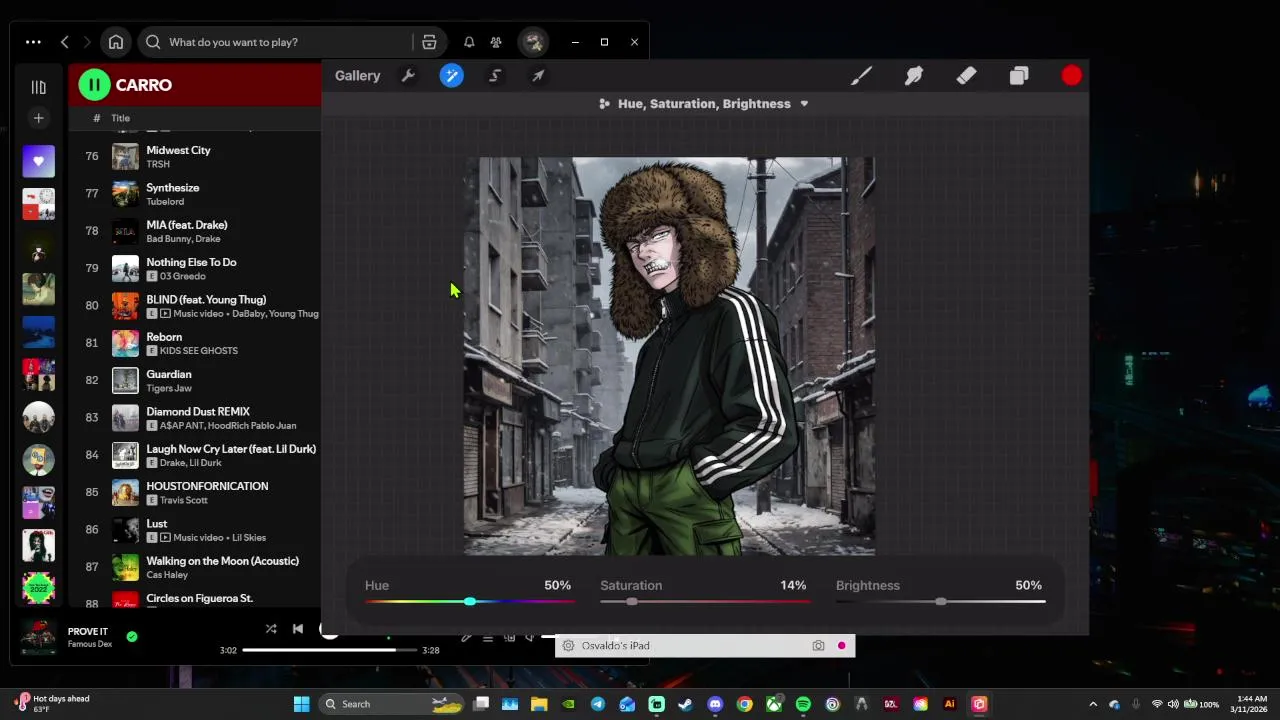Open the Layers panel icon
Screen dimensions: 1280x720
tap(1019, 76)
